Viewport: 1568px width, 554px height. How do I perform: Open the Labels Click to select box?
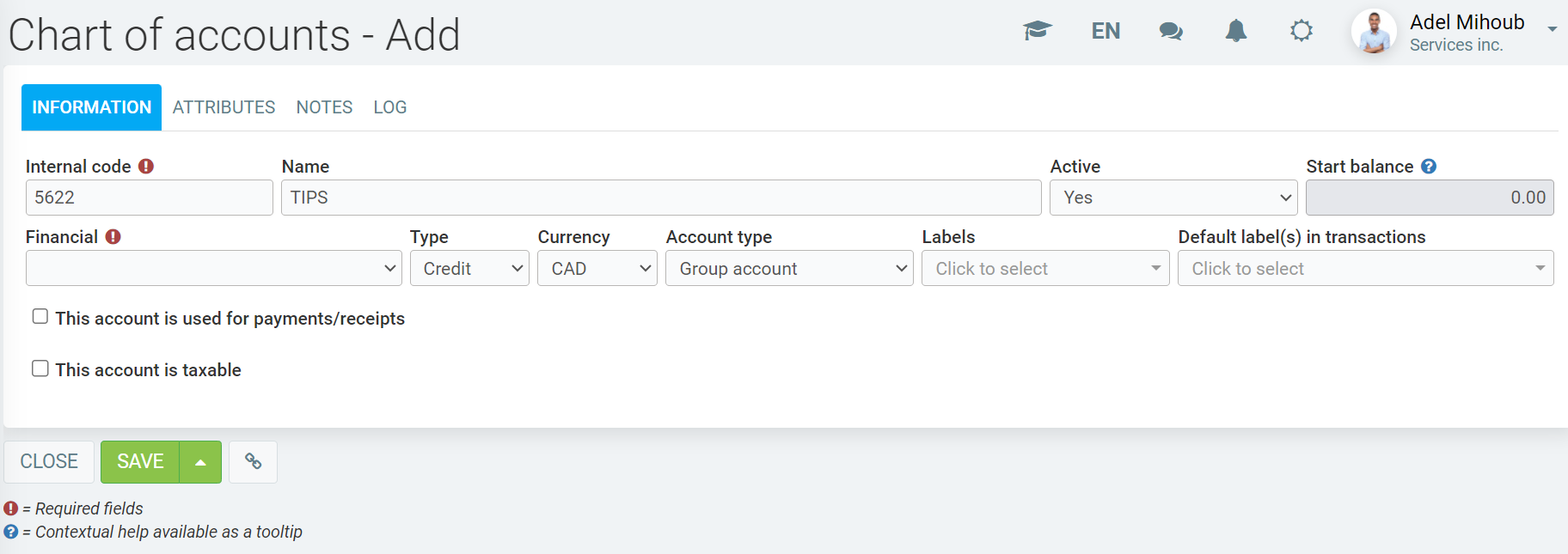pyautogui.click(x=1044, y=269)
